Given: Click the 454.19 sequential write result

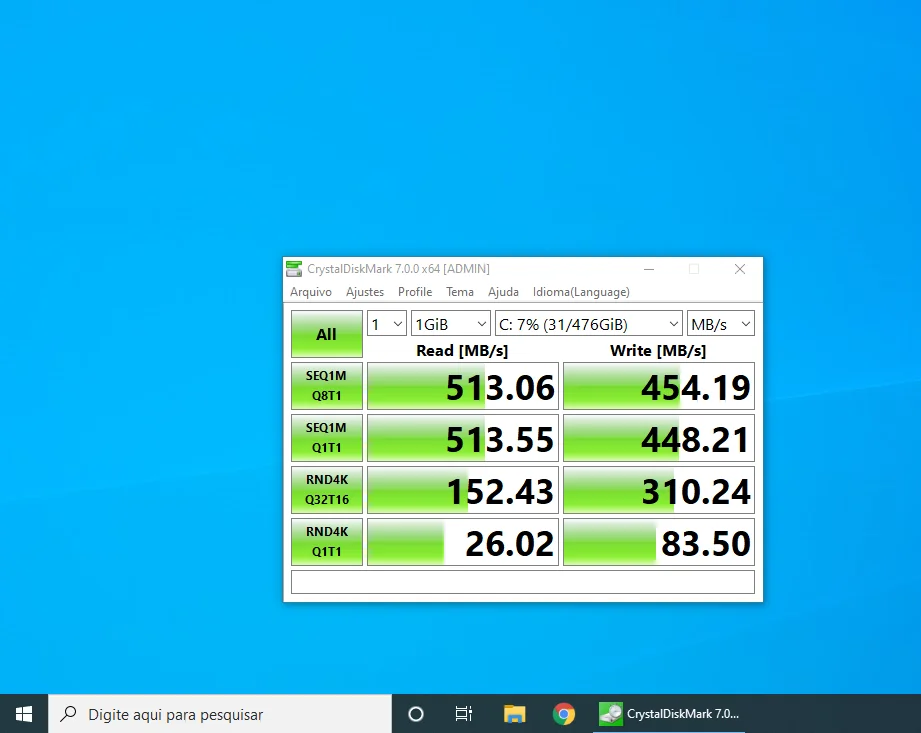Looking at the screenshot, I should tap(659, 386).
